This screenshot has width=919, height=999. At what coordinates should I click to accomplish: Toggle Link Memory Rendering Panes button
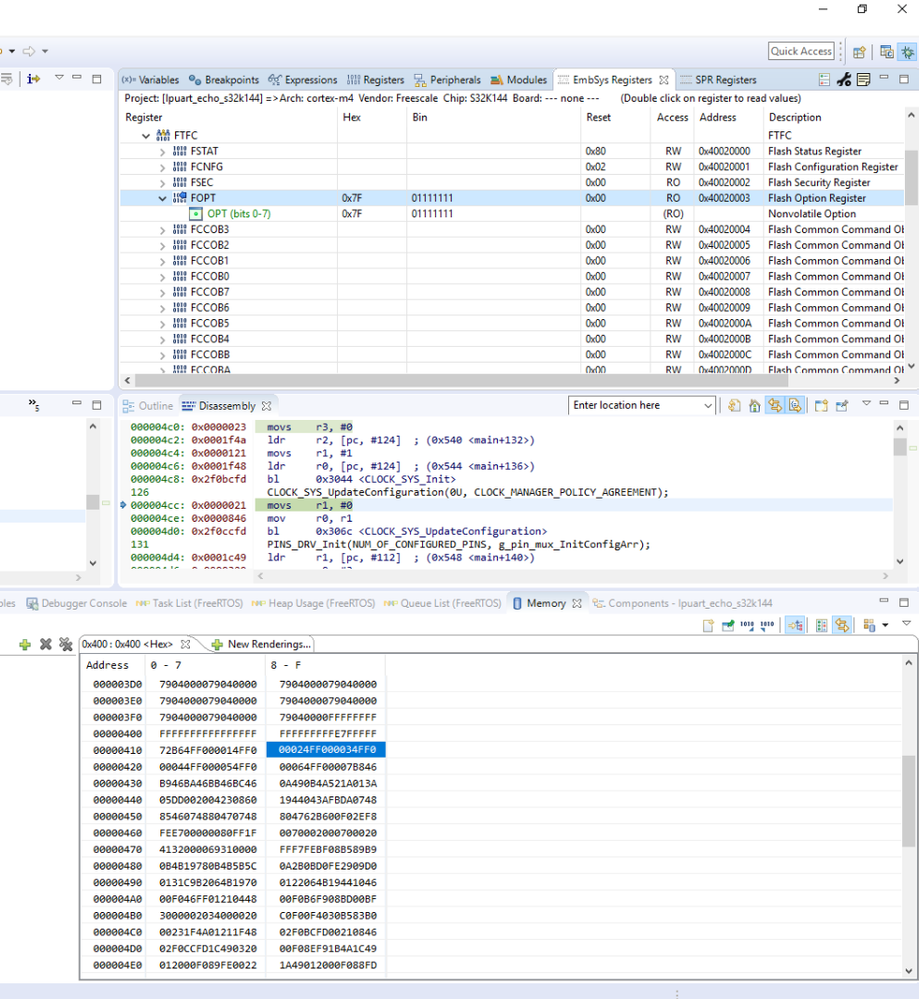[x=842, y=626]
